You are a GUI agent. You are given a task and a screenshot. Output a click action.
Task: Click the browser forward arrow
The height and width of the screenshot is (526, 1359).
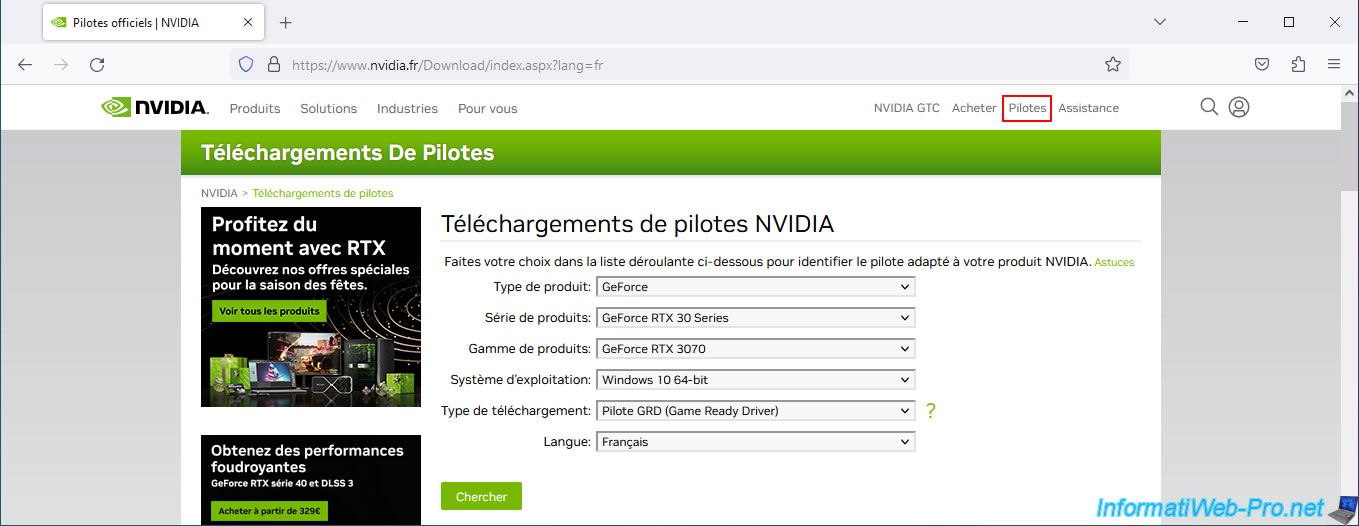tap(61, 64)
